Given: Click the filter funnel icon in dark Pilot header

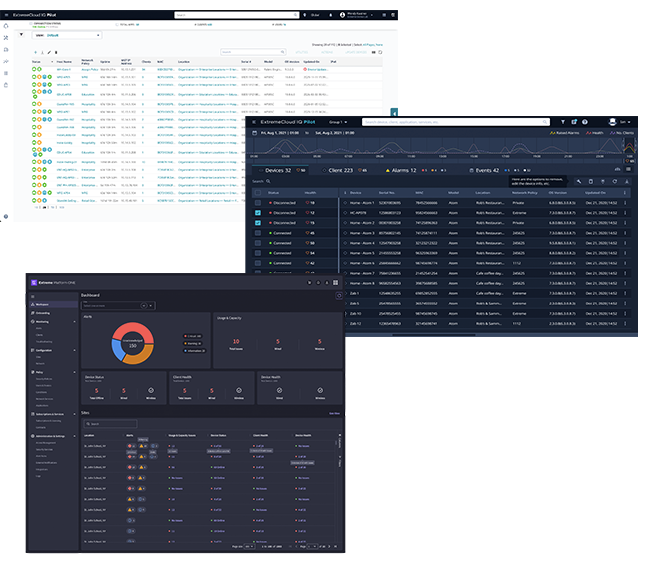Looking at the screenshot, I should 563,122.
